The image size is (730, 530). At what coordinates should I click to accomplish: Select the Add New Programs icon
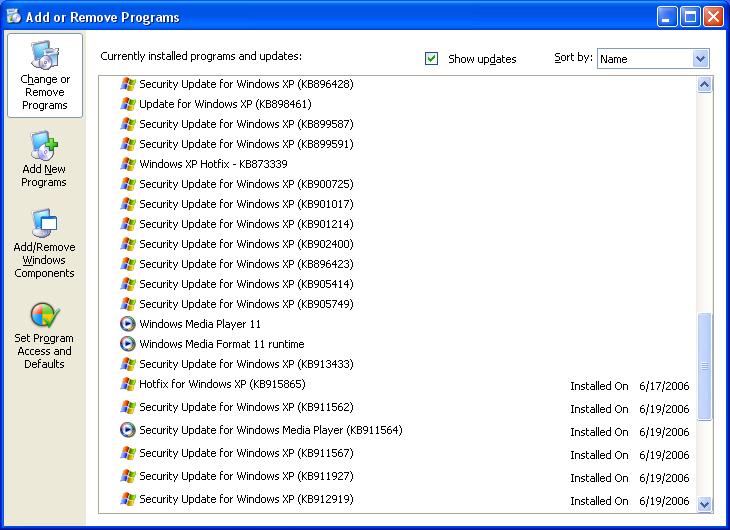point(44,145)
